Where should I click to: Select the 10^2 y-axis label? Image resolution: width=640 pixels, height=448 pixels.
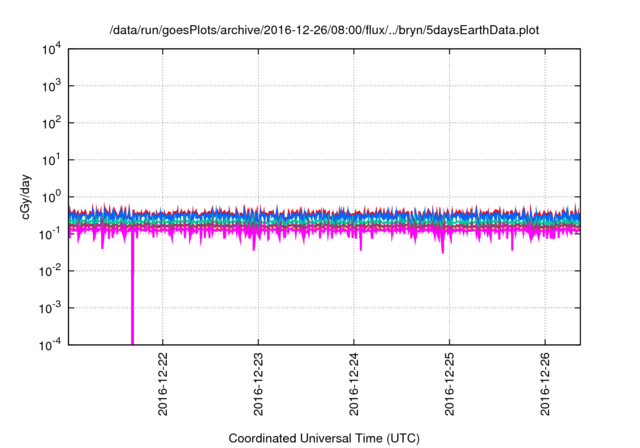click(51, 123)
